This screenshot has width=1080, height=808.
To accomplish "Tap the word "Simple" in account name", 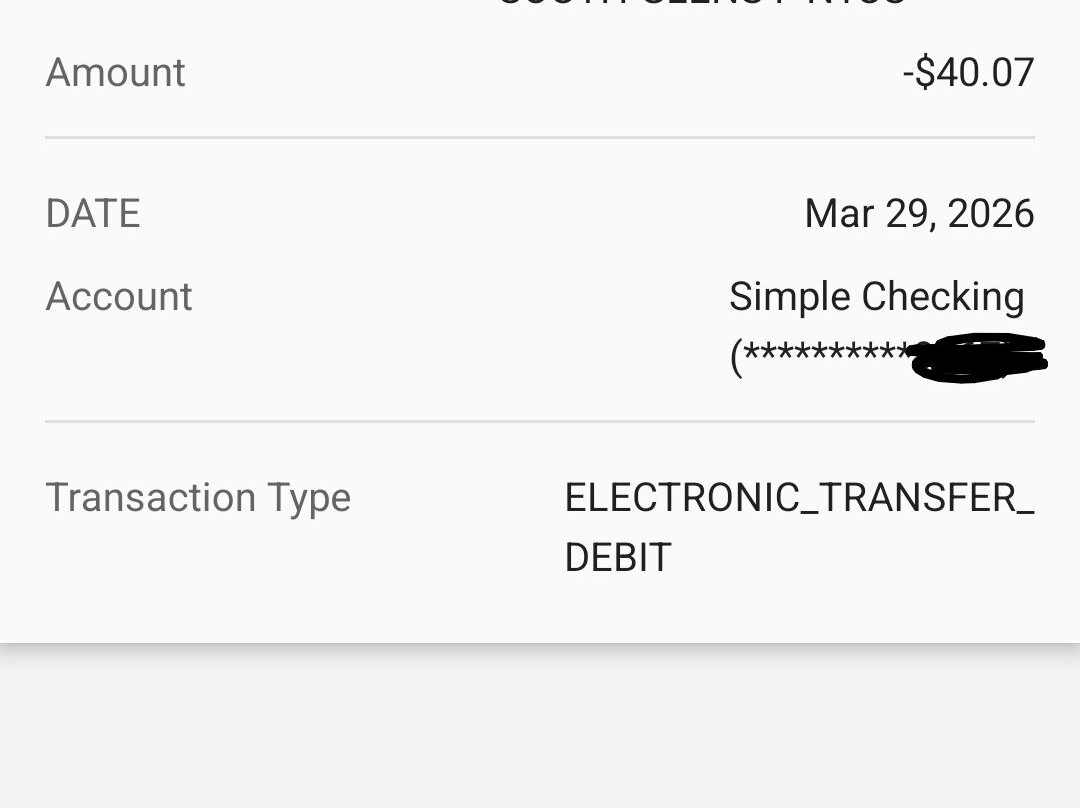I will click(x=789, y=297).
